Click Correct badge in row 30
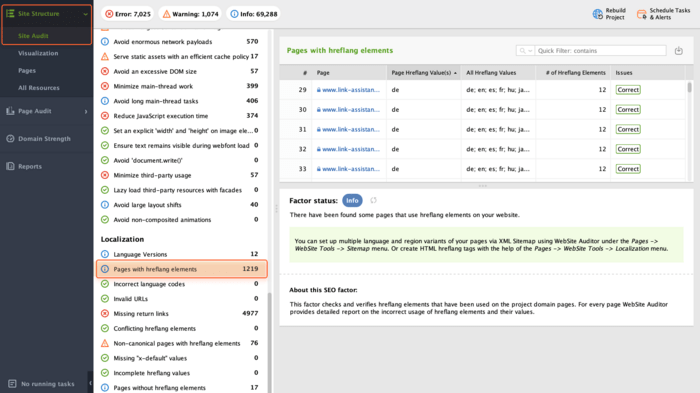Image resolution: width=700 pixels, height=393 pixels. 628,109
